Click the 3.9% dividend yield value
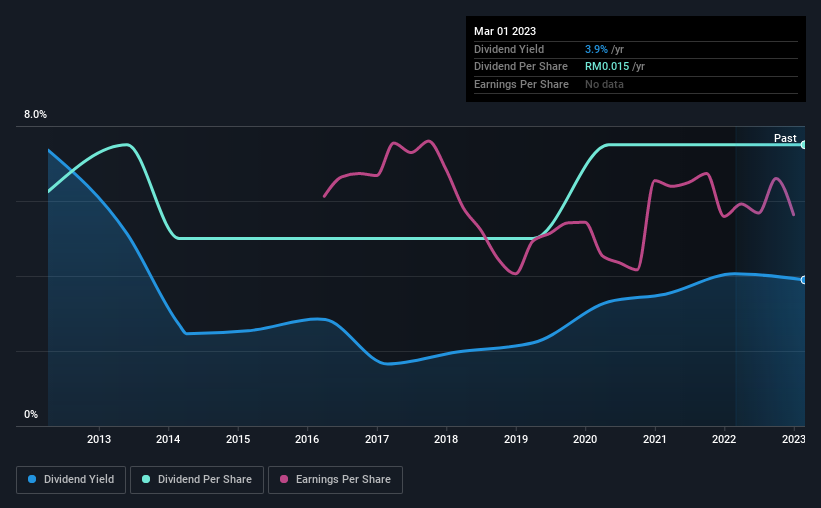Screen dimensions: 821x508 pos(596,49)
